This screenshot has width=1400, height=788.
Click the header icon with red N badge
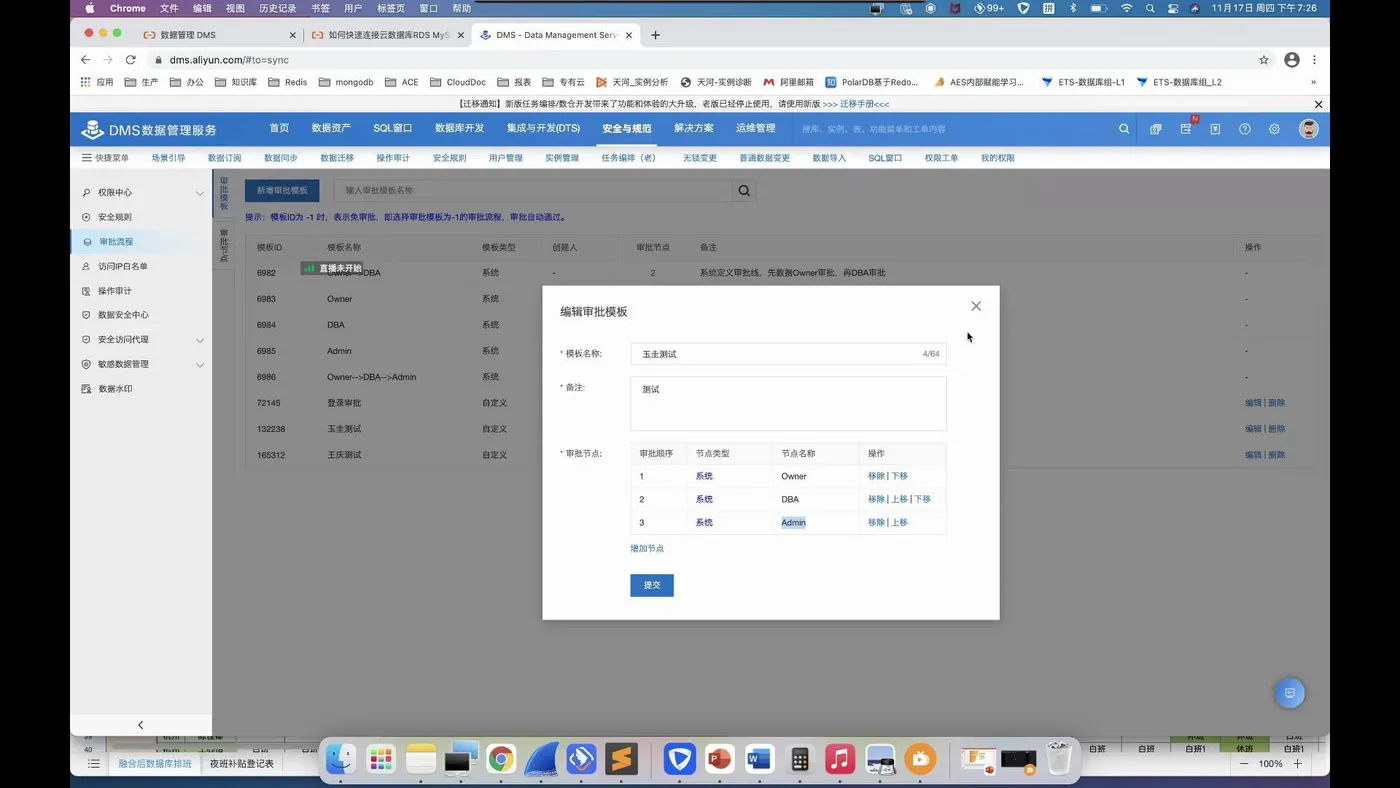(1186, 128)
